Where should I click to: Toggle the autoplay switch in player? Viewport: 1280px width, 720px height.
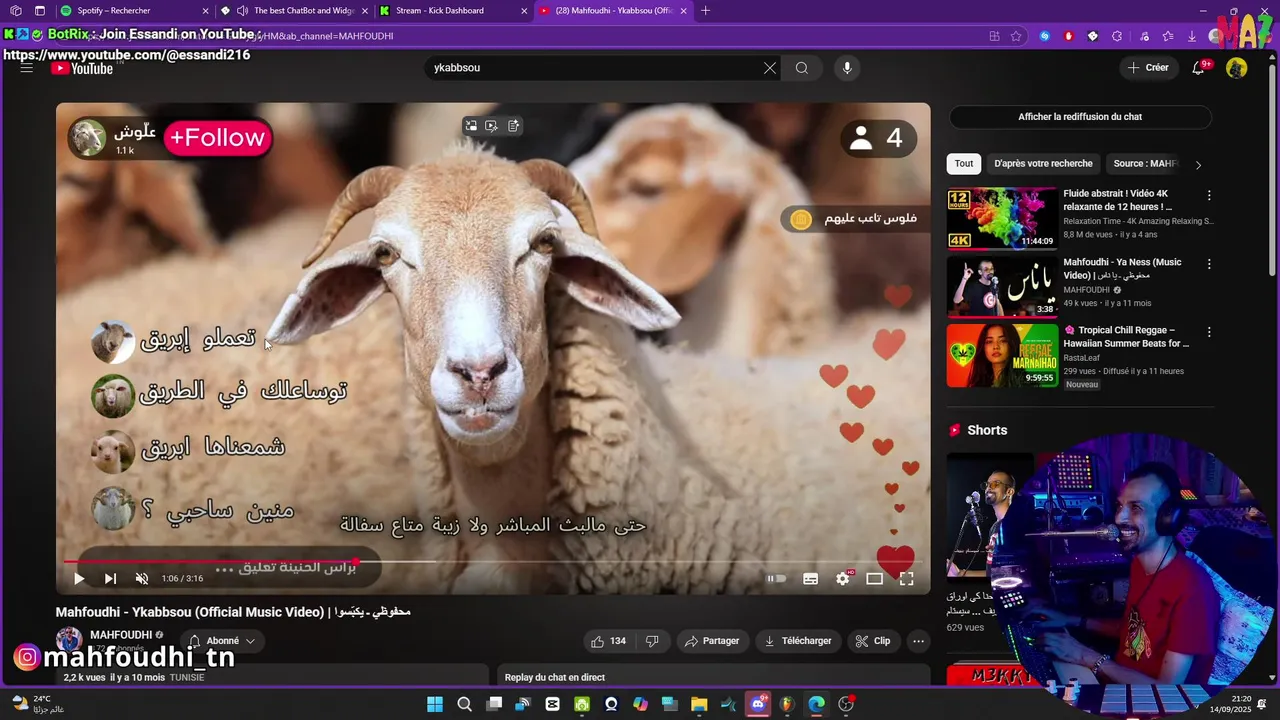point(776,579)
